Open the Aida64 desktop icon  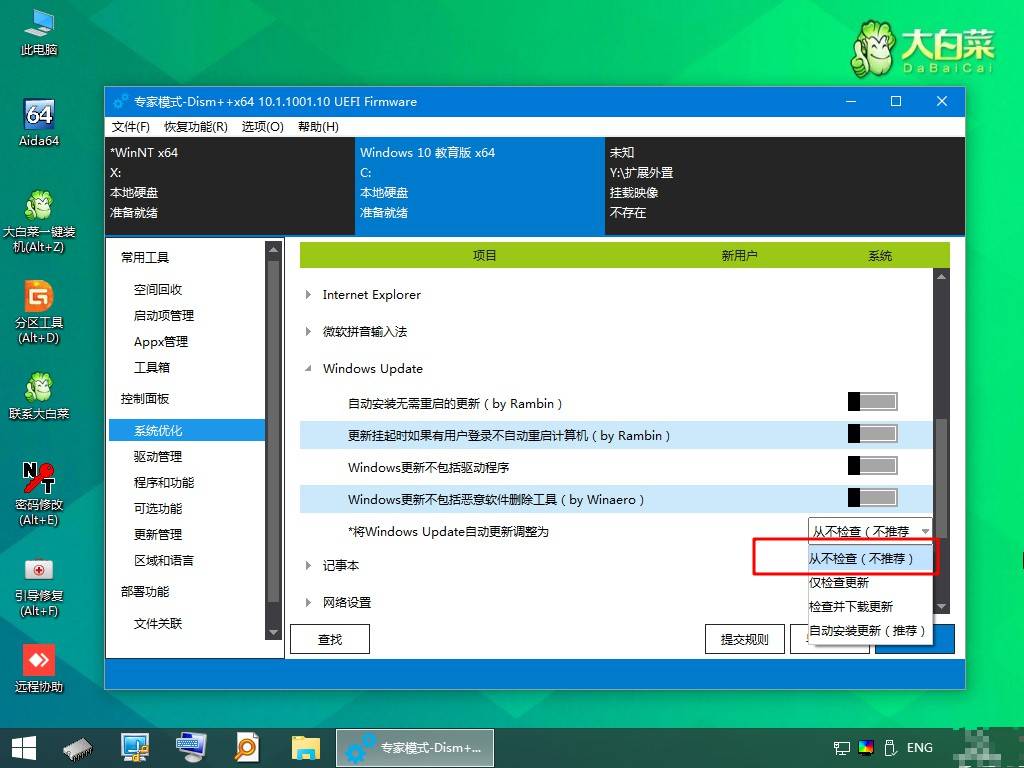click(39, 123)
